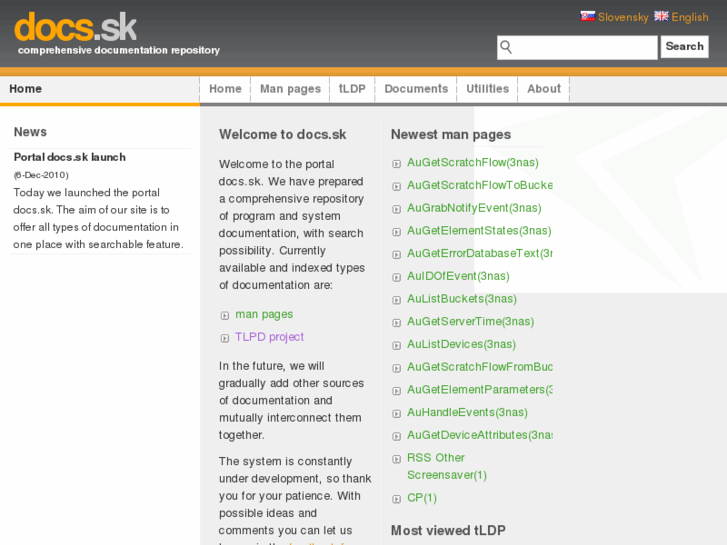Click the Home breadcrumb title

click(26, 89)
